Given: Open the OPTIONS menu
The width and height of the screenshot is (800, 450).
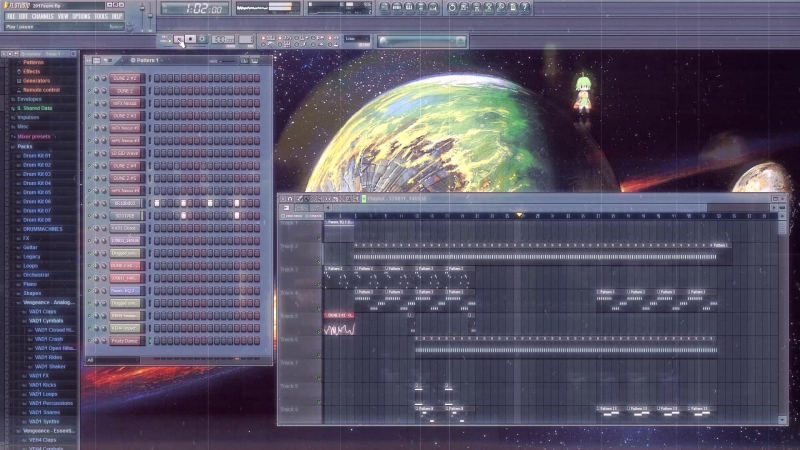Looking at the screenshot, I should click(81, 16).
